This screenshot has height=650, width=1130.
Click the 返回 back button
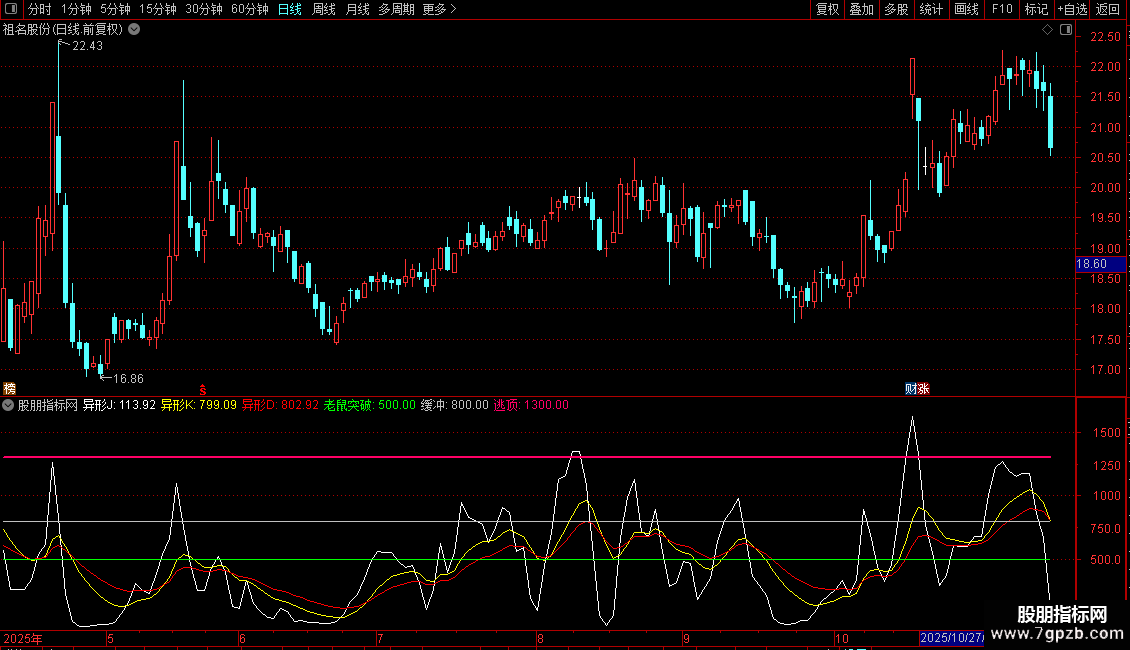coord(1108,10)
